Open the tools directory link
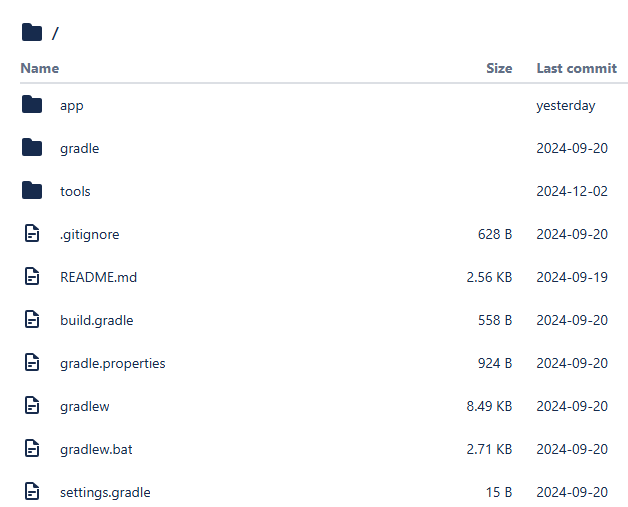This screenshot has width=628, height=507. (75, 191)
